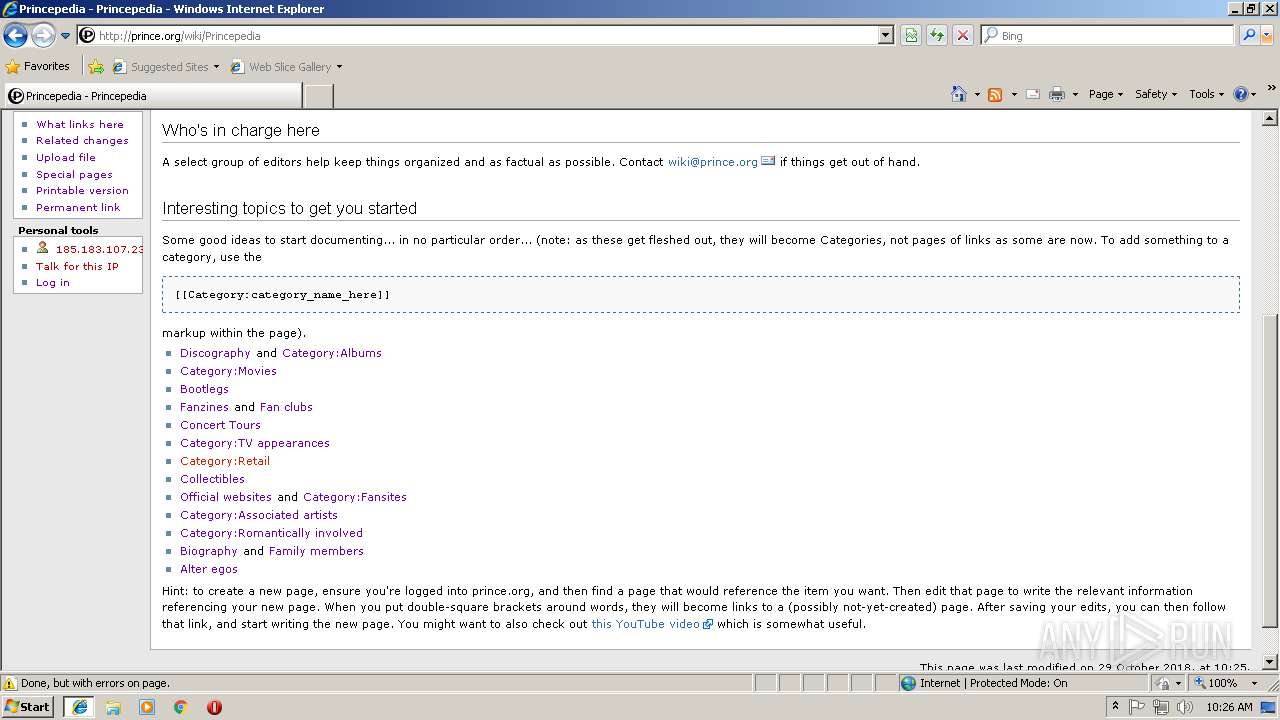The height and width of the screenshot is (720, 1280).
Task: Click wiki@prince.org email link
Action: tap(713, 162)
